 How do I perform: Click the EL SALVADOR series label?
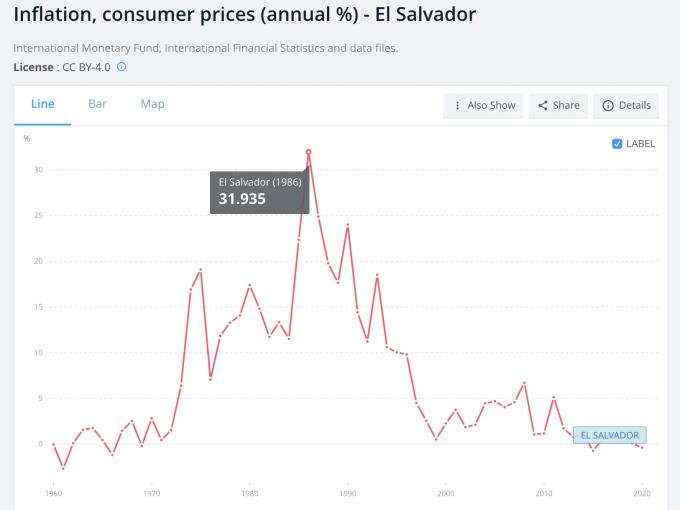coord(610,435)
